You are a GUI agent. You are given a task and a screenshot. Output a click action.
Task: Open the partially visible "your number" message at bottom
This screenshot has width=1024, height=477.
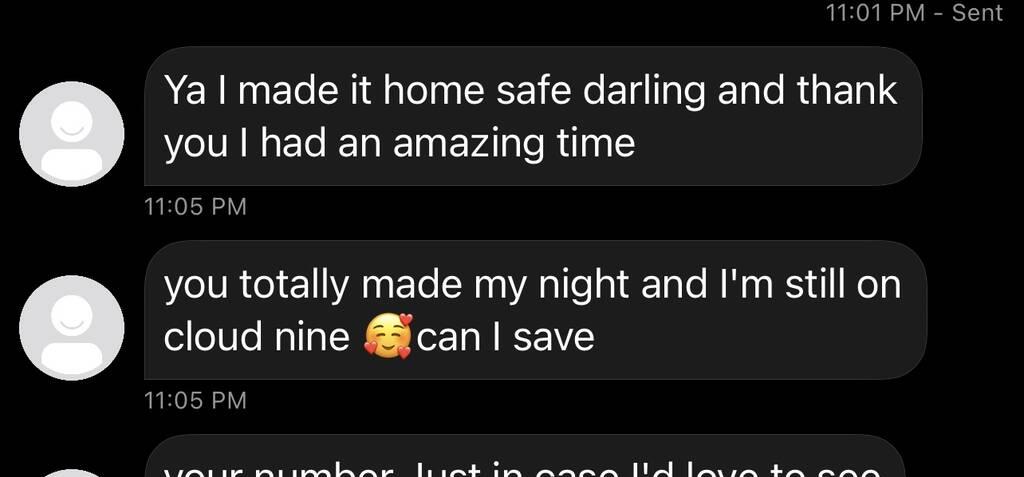pos(524,456)
